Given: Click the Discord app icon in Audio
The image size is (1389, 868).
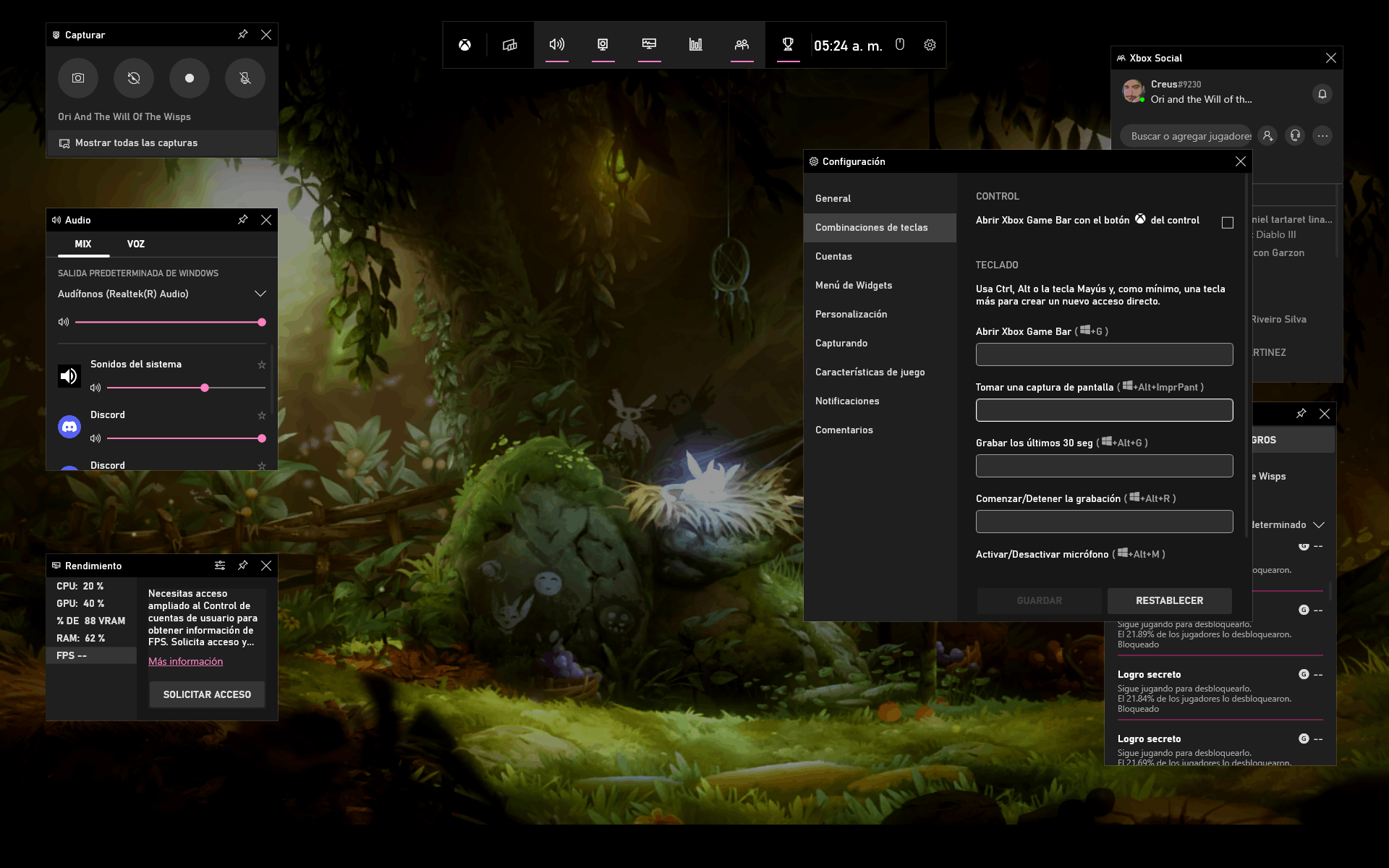Looking at the screenshot, I should coord(69,427).
